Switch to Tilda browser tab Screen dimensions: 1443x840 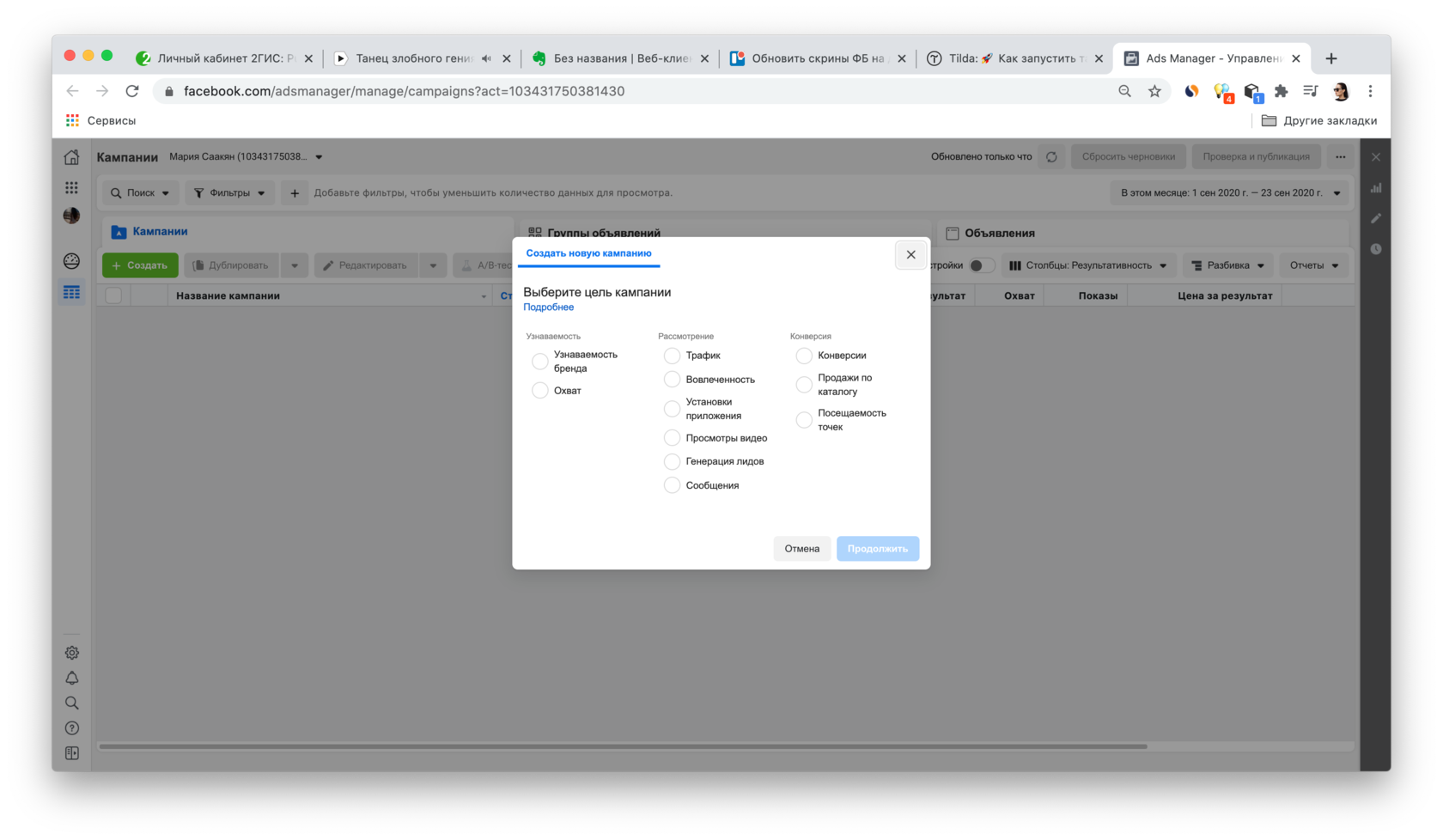coord(1014,58)
